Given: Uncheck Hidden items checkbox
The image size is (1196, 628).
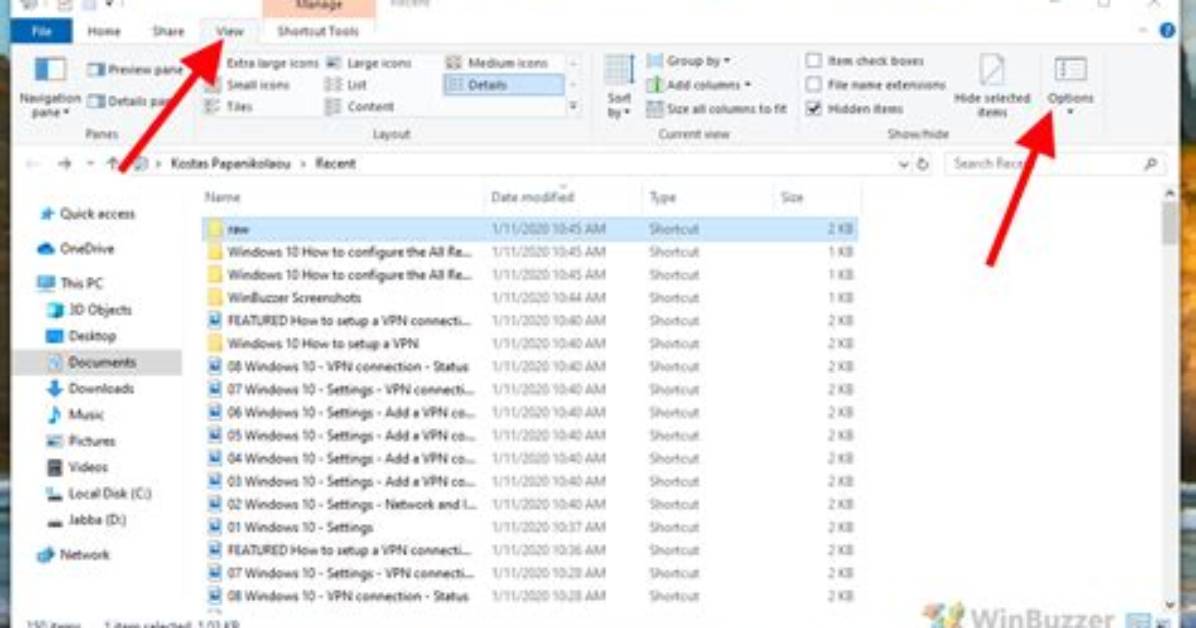Looking at the screenshot, I should tap(814, 109).
